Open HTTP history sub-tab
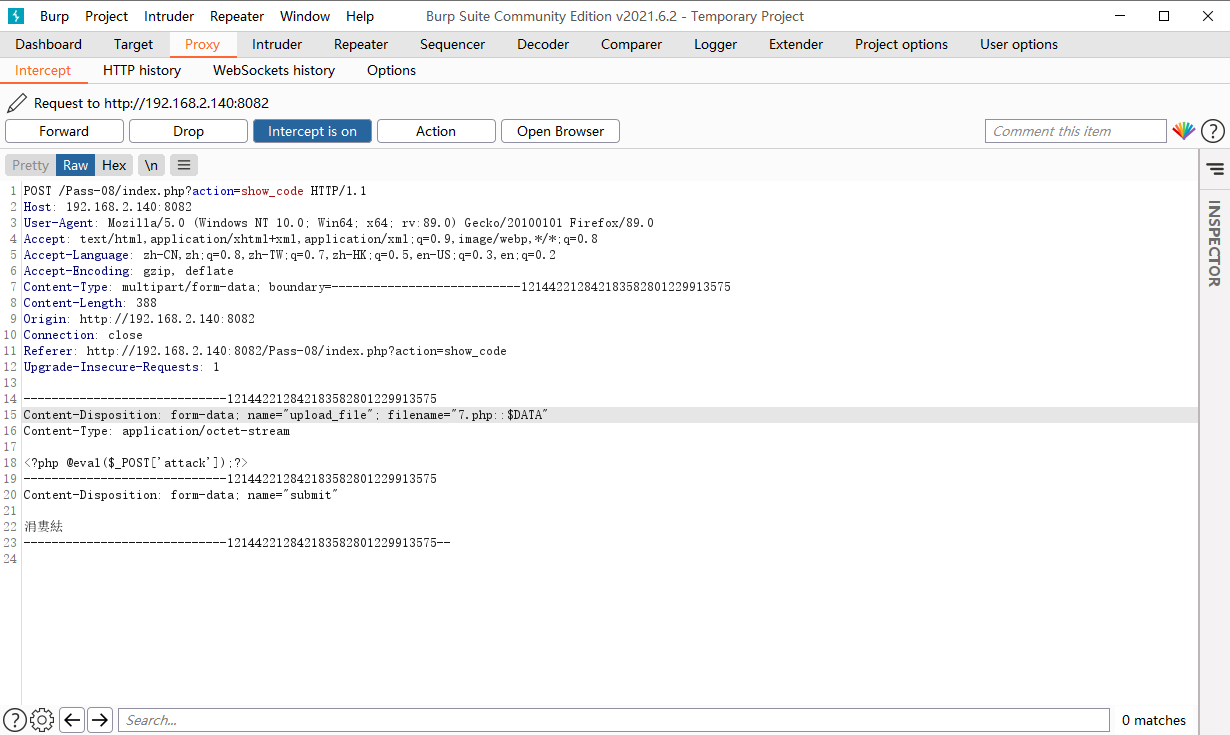 [x=142, y=70]
